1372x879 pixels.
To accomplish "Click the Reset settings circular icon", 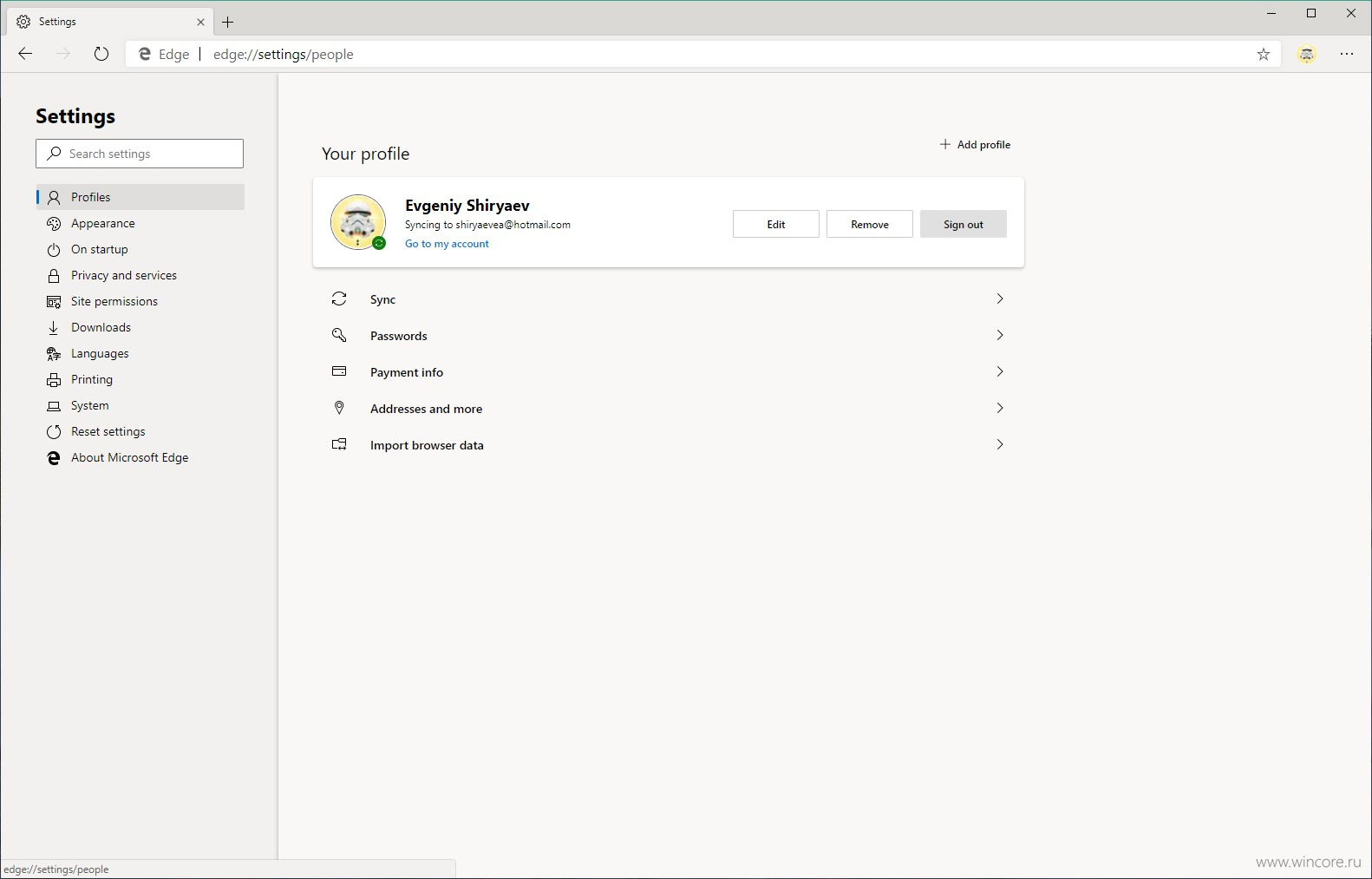I will coord(54,431).
